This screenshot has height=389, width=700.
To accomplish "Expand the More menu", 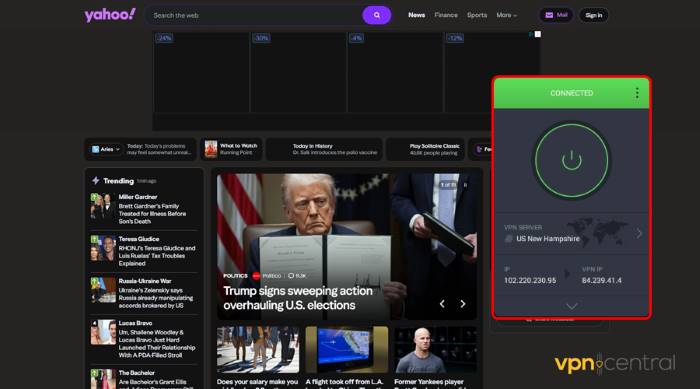I will tap(506, 15).
